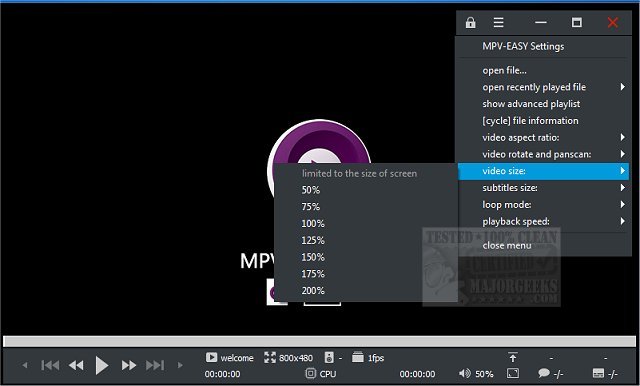Maximize the player window
The height and width of the screenshot is (386, 640).
coord(577,22)
